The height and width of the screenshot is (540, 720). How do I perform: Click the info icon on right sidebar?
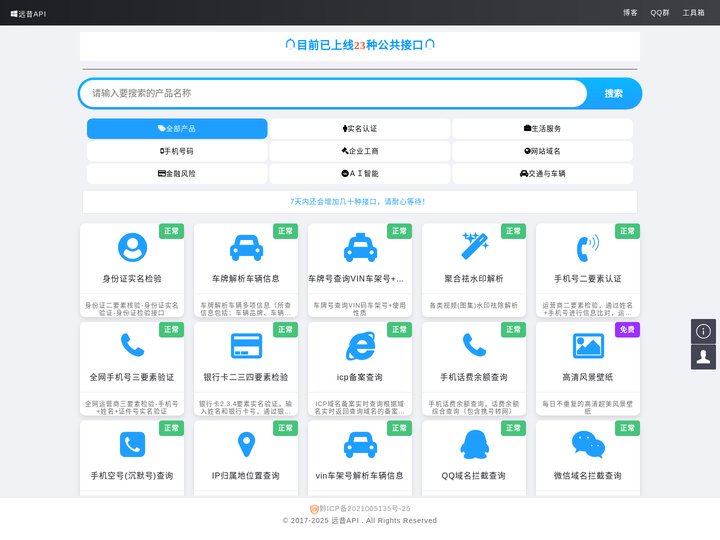tap(703, 331)
